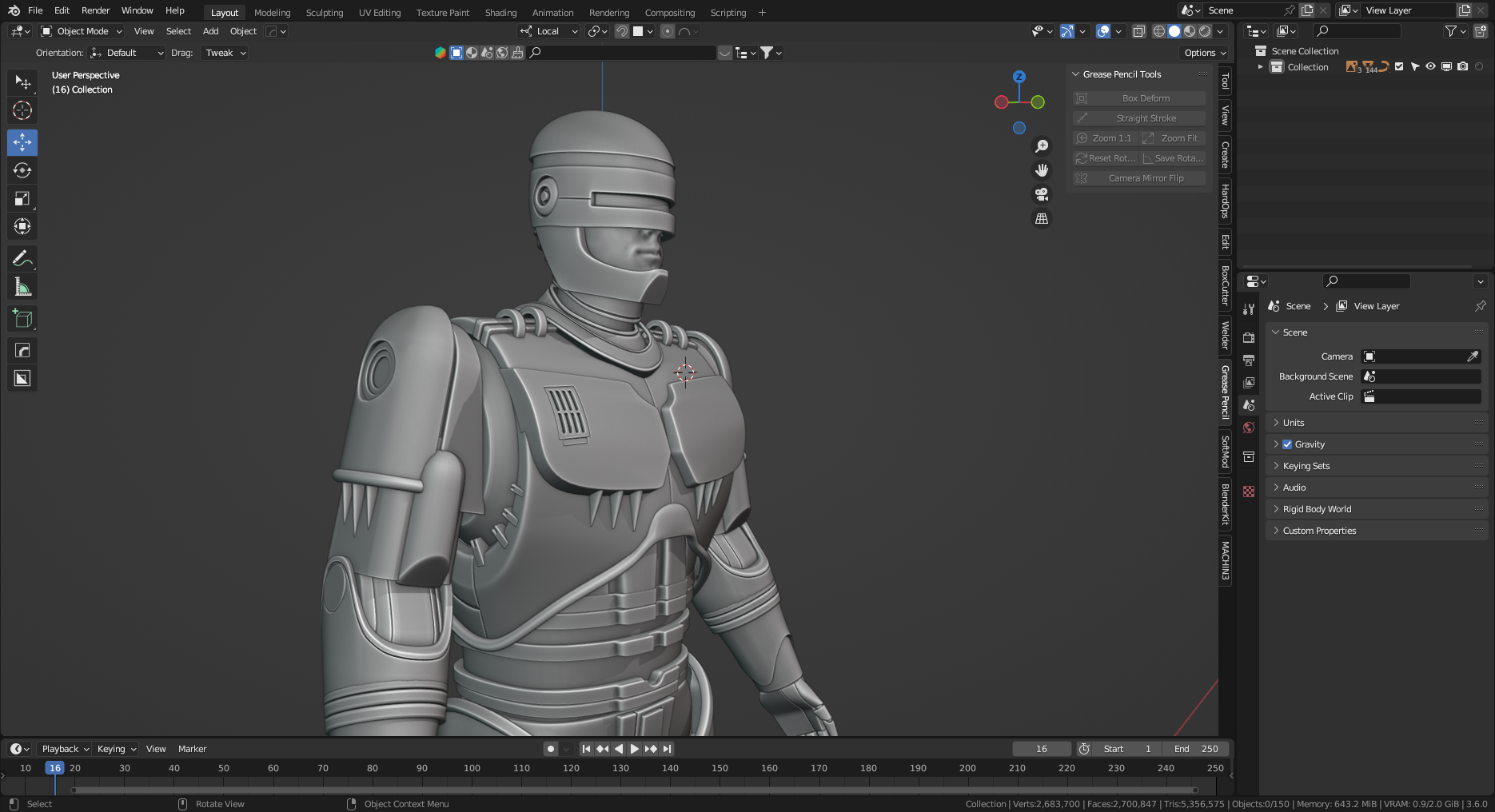Open the Object Mode dropdown

pos(82,31)
